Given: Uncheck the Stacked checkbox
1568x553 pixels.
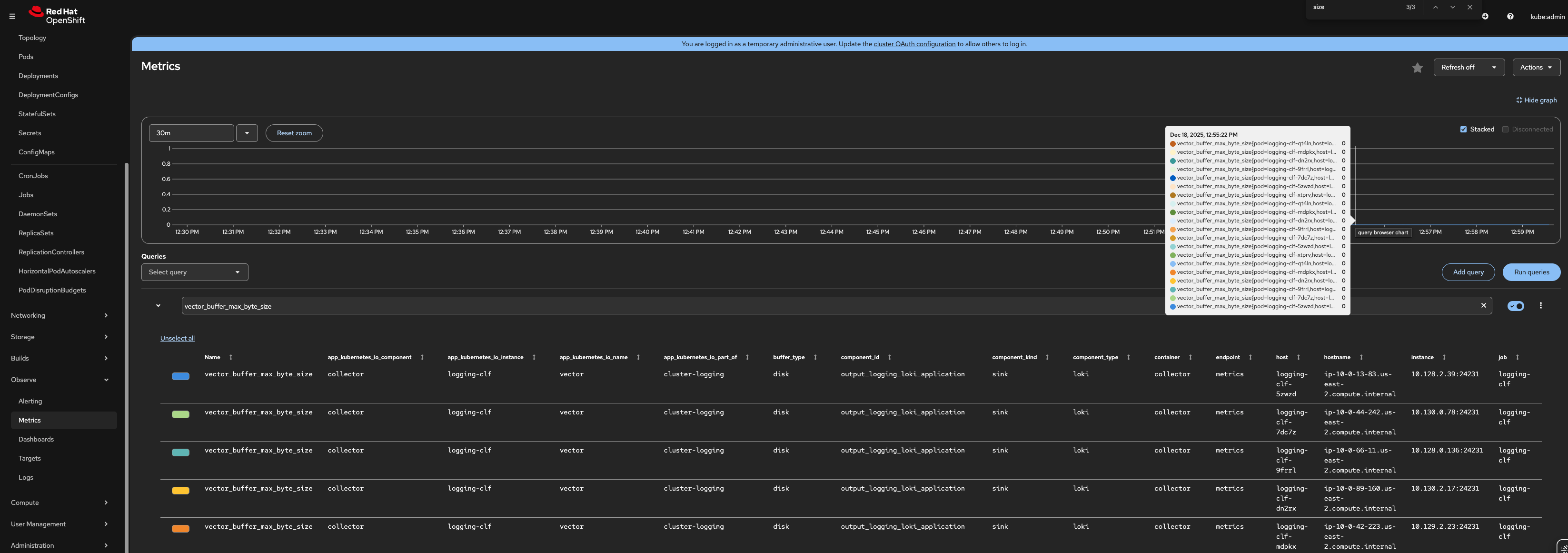Looking at the screenshot, I should (x=1463, y=129).
